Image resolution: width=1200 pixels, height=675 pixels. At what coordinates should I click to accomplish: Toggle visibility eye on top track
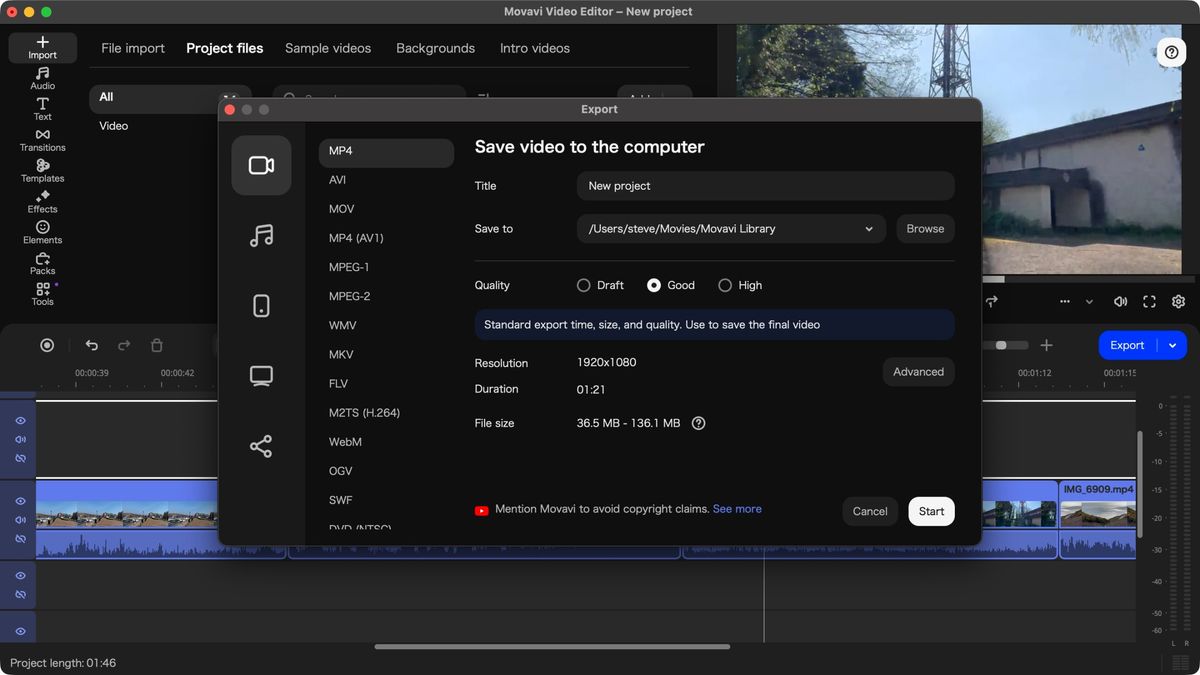(20, 421)
